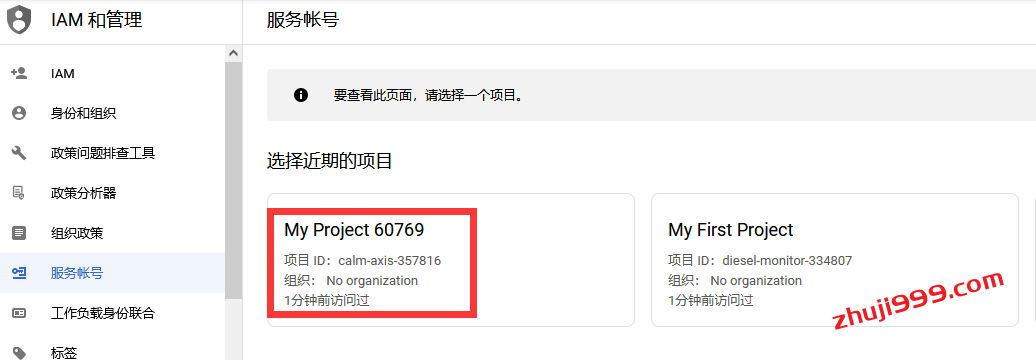Image resolution: width=1036 pixels, height=360 pixels.
Task: Select the My Project 60769 card
Action: (451, 260)
